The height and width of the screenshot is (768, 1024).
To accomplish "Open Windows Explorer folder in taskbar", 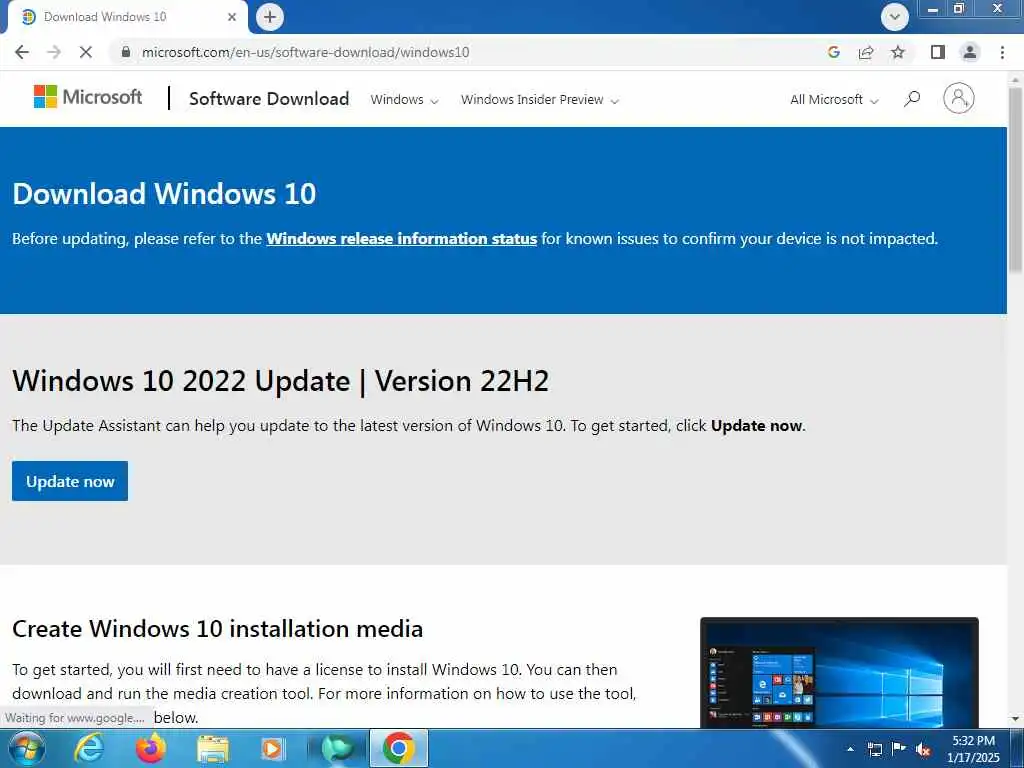I will click(213, 748).
